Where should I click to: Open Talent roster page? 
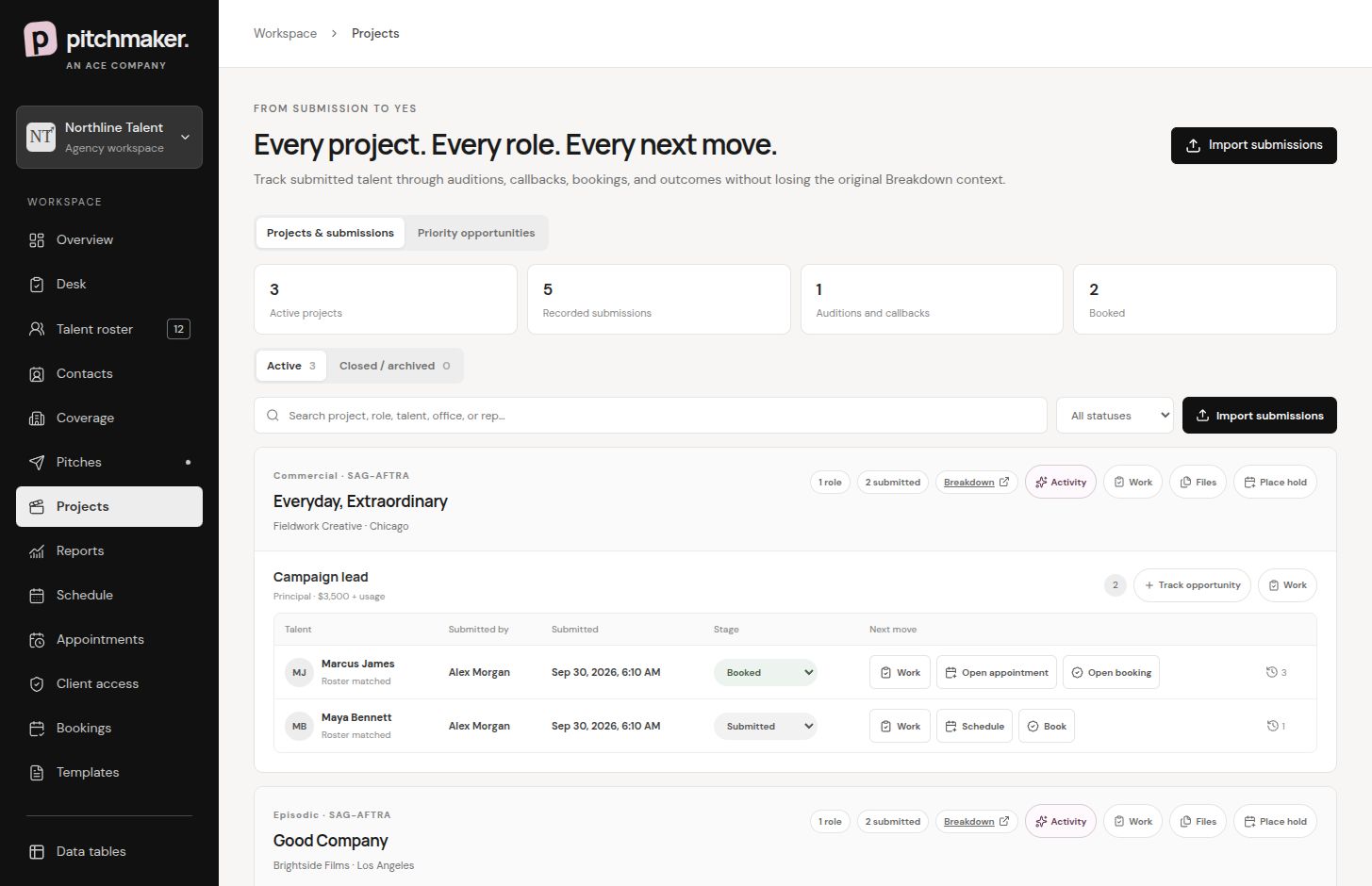coord(109,329)
